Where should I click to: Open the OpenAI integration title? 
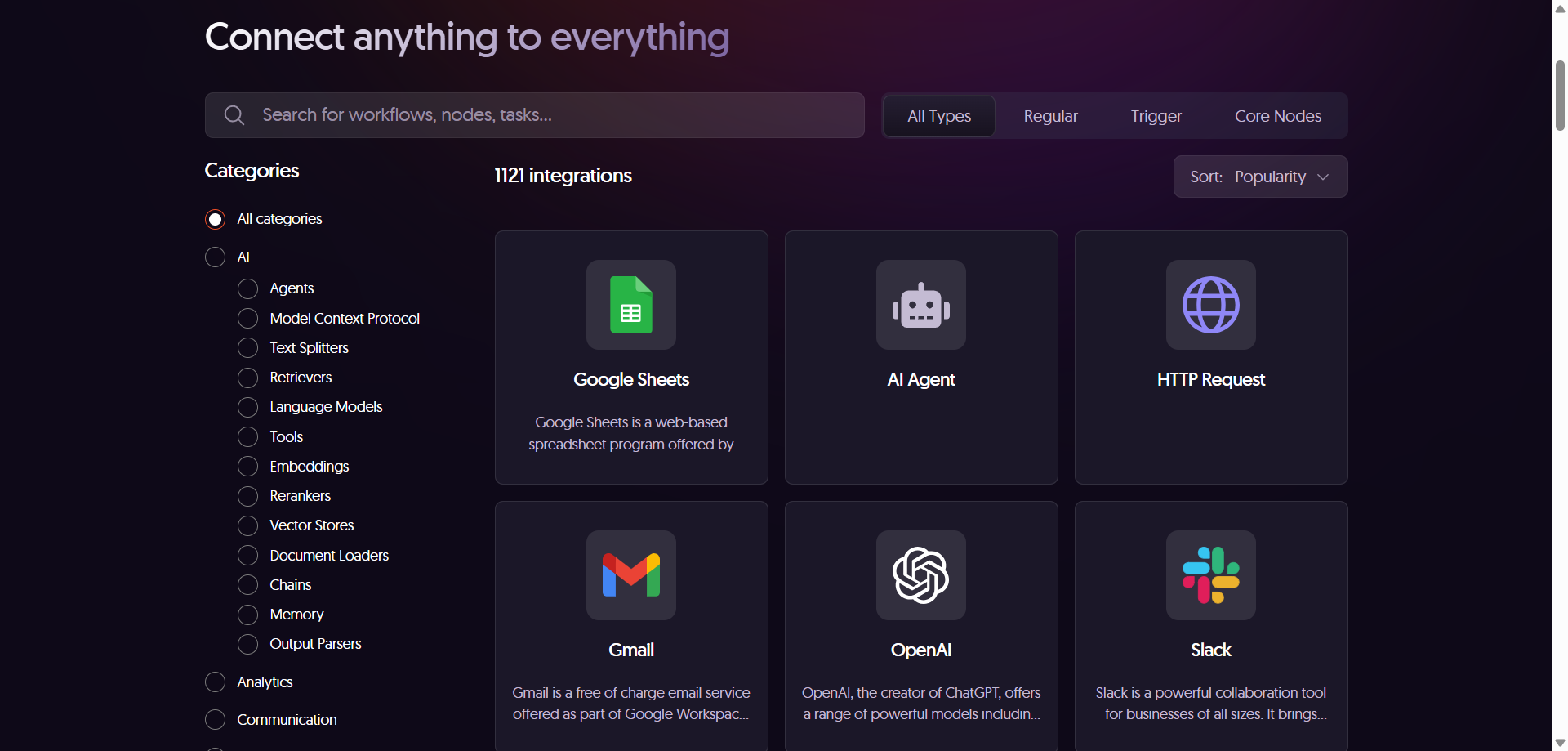[x=921, y=650]
